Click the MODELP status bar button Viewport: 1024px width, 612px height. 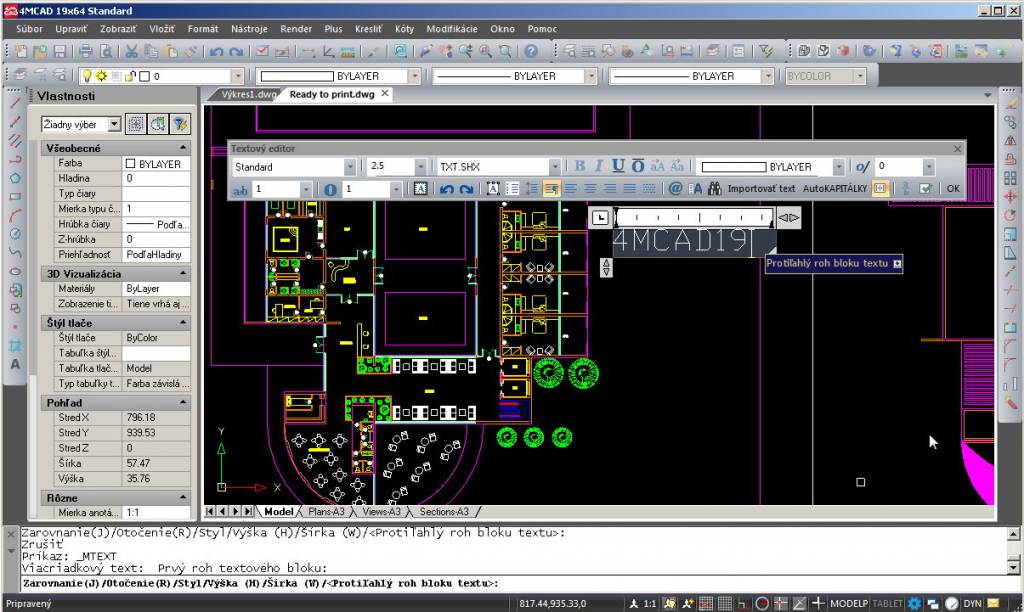click(x=849, y=604)
